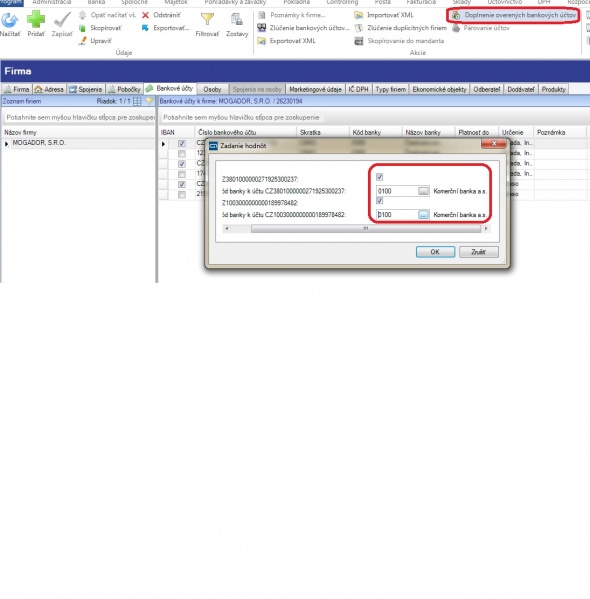Click the Načítať reload icon
This screenshot has height=599, width=590.
pos(10,20)
